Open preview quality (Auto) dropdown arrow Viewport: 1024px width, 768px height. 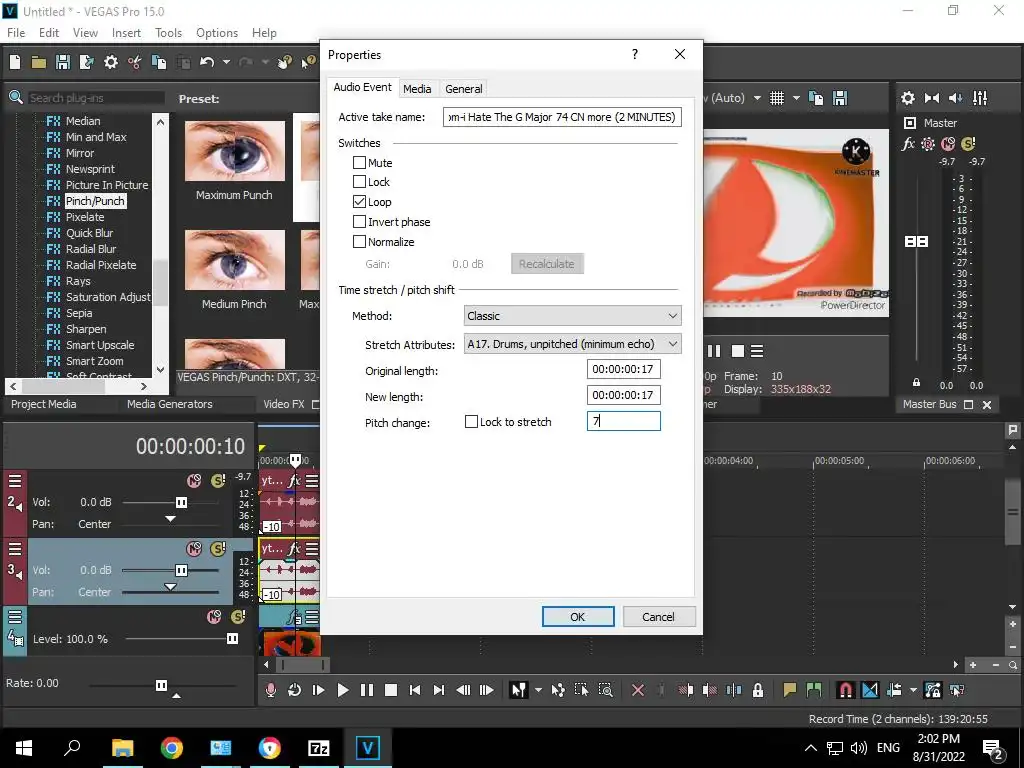coord(757,98)
